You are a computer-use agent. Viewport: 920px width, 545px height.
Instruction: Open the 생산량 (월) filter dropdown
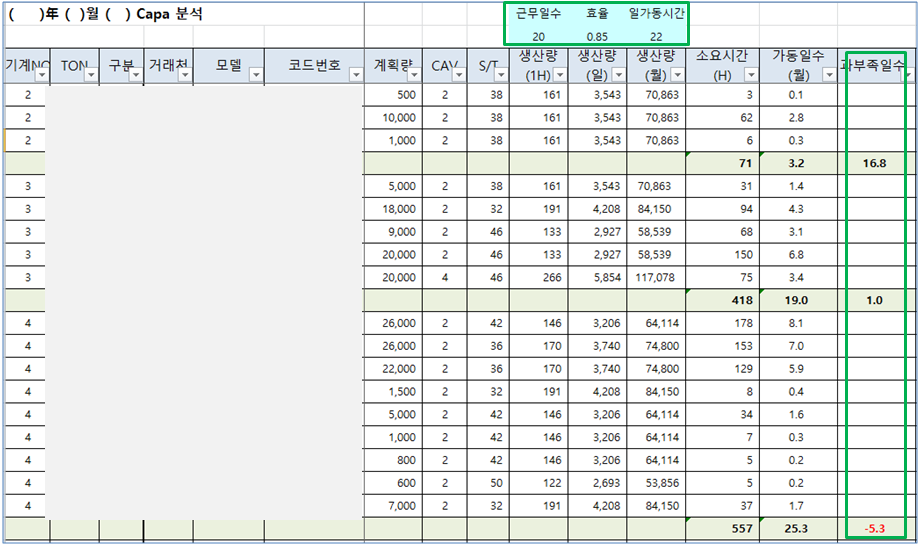click(x=677, y=75)
